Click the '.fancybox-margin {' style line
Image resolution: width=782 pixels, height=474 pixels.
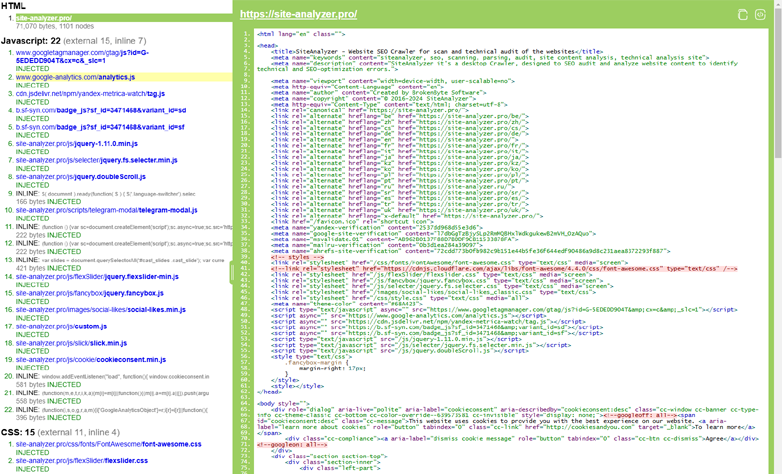click(317, 363)
